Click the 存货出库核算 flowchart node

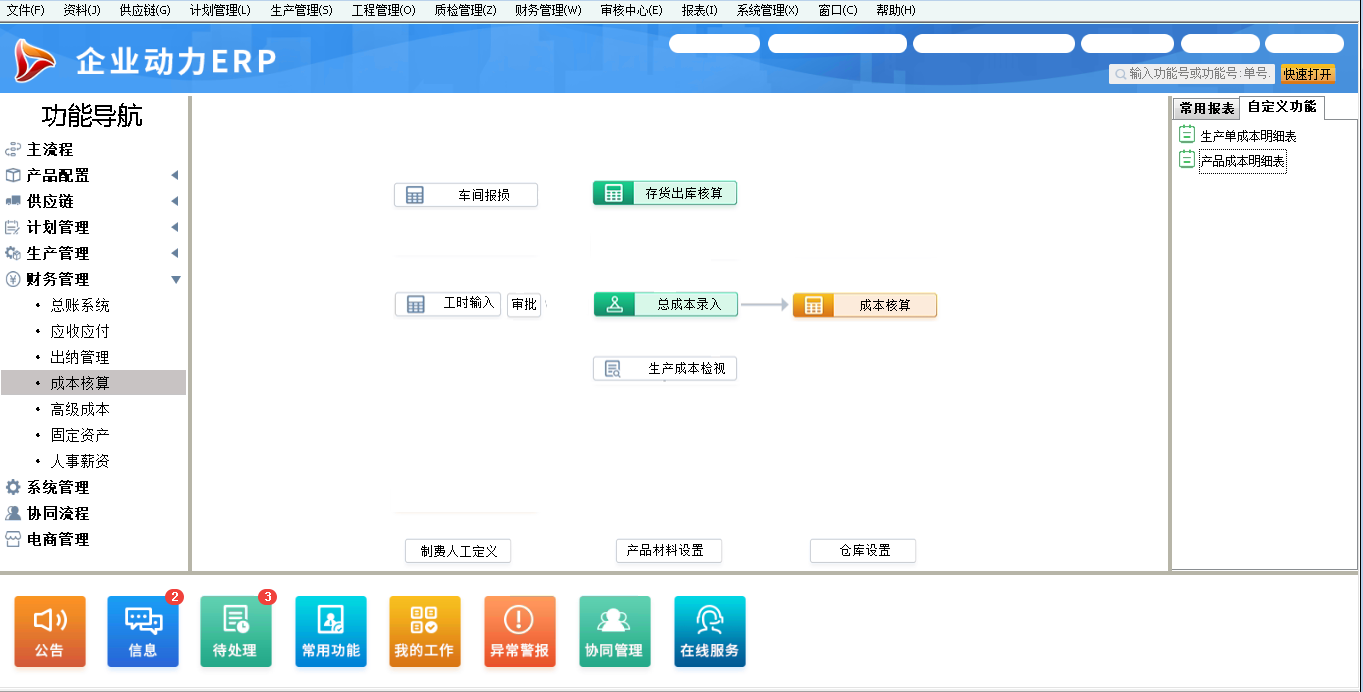[664, 192]
